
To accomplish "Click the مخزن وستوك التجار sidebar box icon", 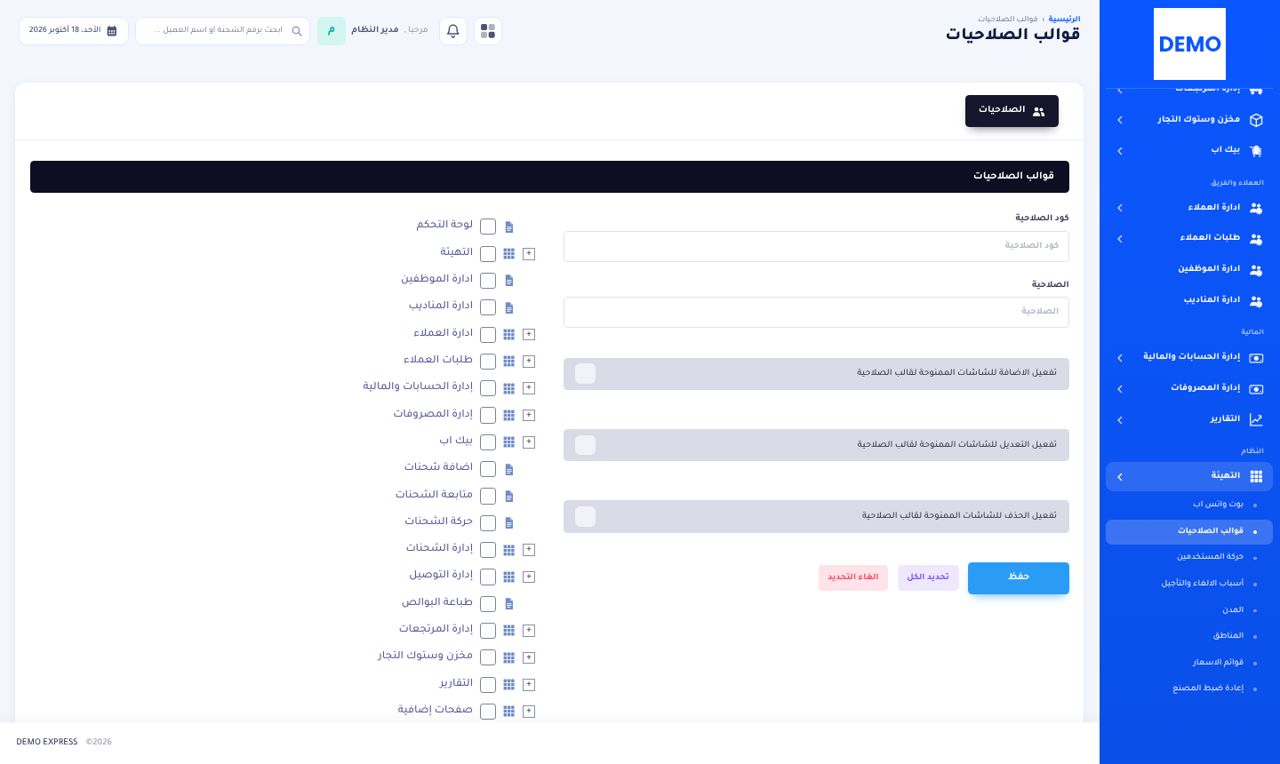I will click(1256, 120).
